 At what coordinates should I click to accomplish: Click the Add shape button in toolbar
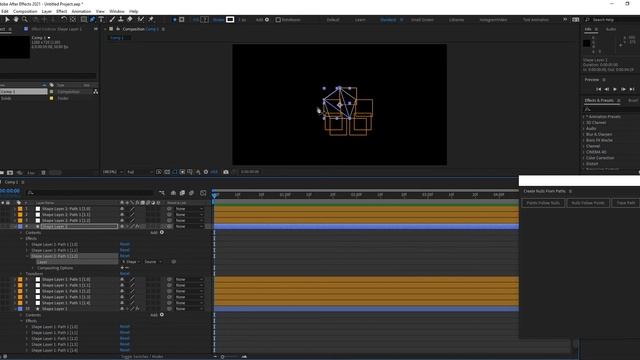click(x=267, y=20)
